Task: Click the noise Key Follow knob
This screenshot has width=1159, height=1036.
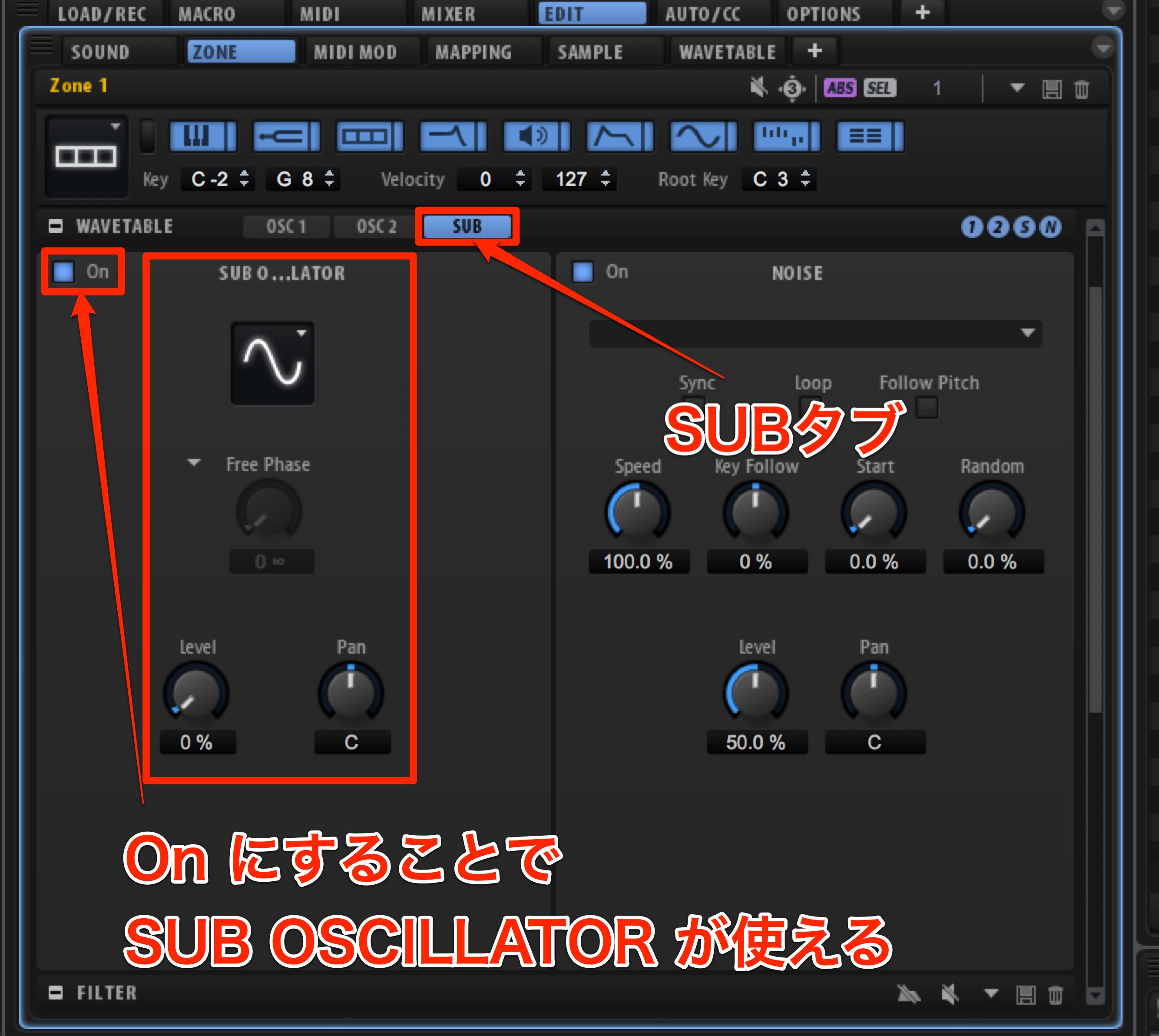Action: (x=755, y=512)
